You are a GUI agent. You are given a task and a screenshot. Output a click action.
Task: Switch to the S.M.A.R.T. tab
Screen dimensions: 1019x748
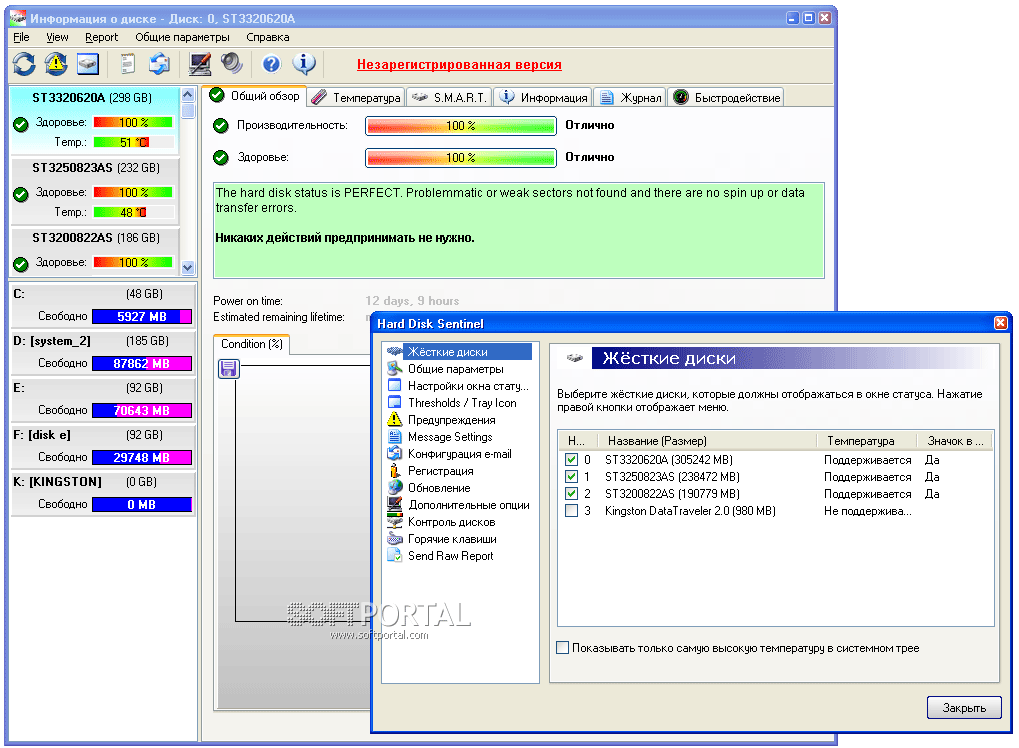coord(450,97)
